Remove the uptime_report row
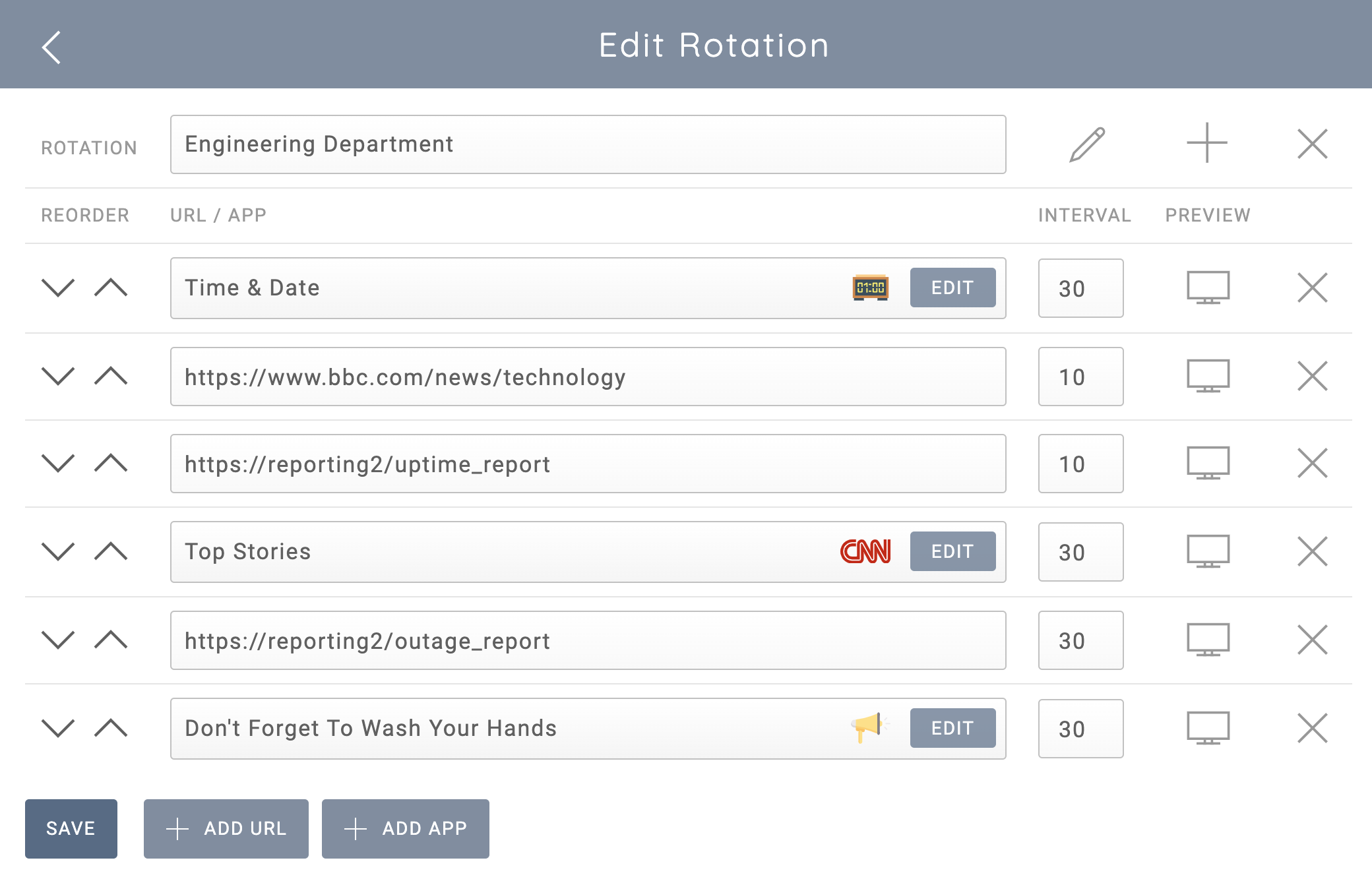 pyautogui.click(x=1312, y=463)
